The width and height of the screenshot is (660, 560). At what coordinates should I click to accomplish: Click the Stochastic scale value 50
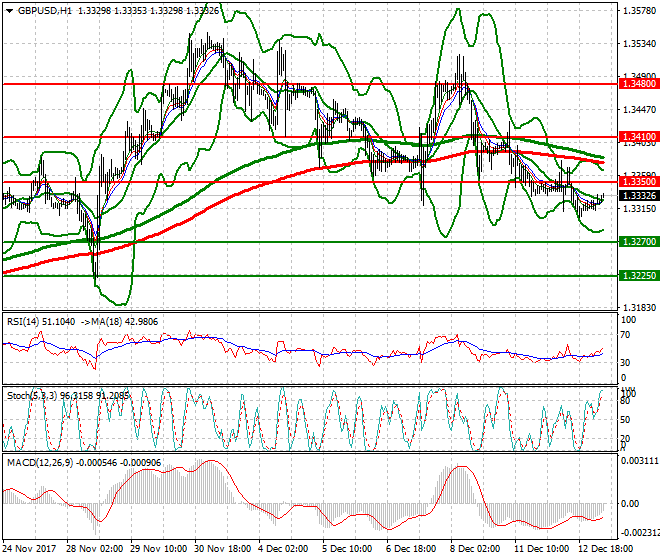click(x=626, y=420)
